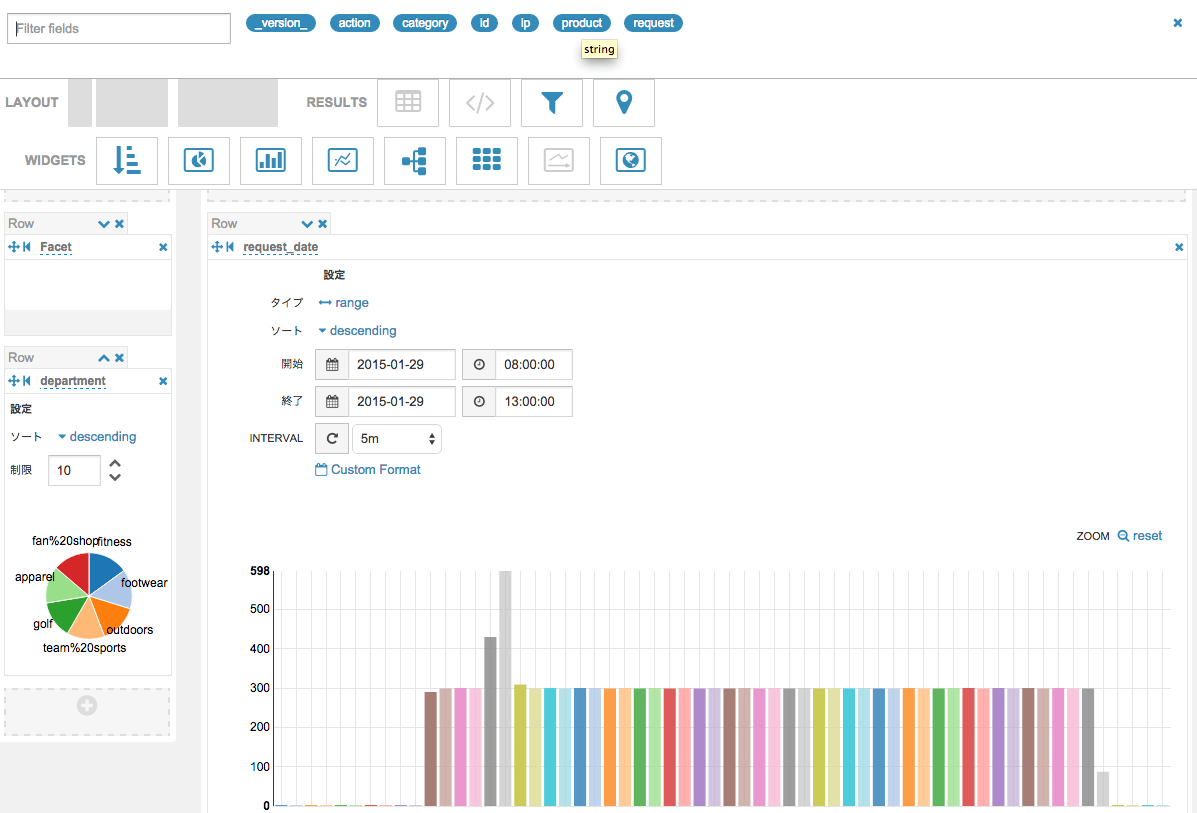
Task: Click the resize icon beside request_date
Action: pyautogui.click(x=230, y=247)
